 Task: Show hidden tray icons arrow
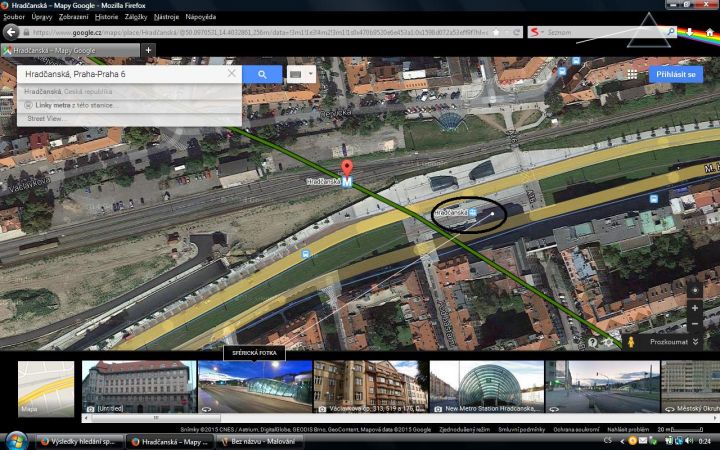point(622,441)
